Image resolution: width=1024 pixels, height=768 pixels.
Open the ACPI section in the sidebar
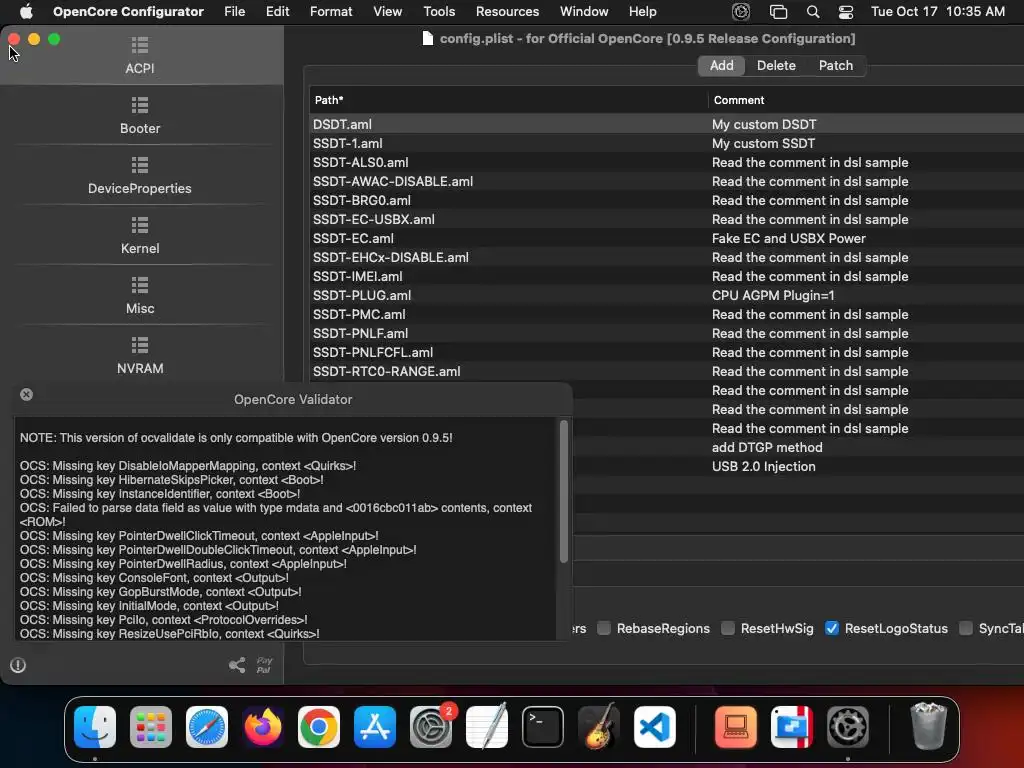140,56
